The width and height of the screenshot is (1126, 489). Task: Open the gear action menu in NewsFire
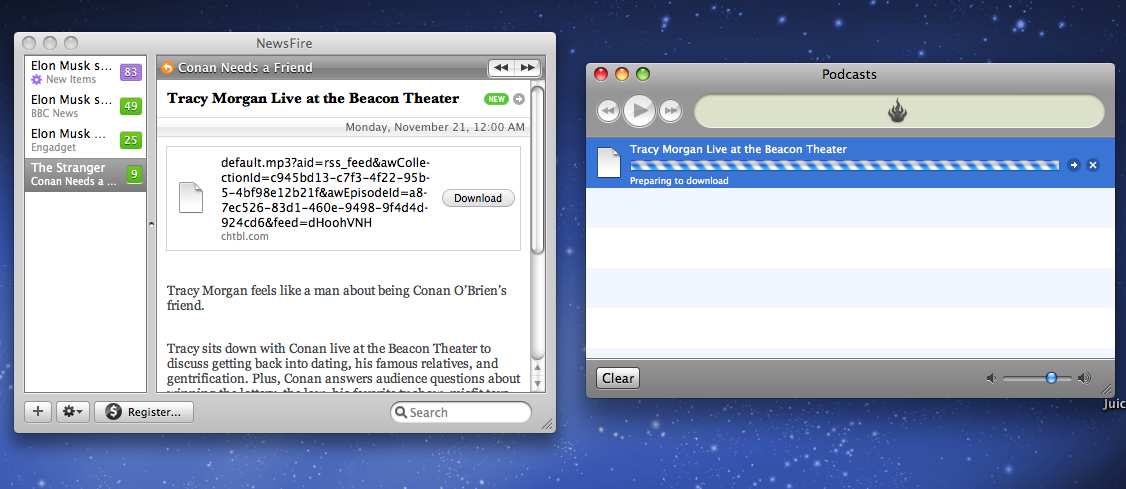pyautogui.click(x=73, y=412)
